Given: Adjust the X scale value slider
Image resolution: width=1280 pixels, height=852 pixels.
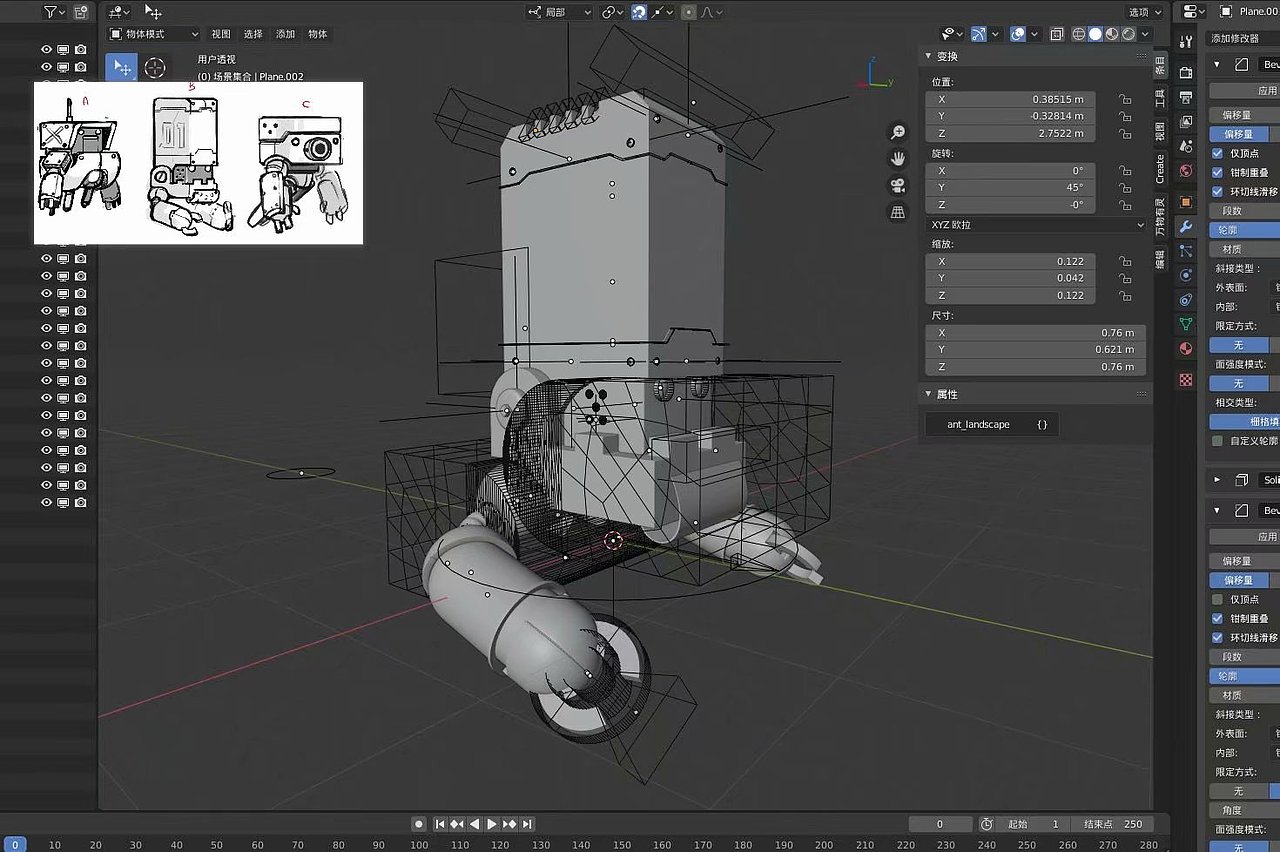Looking at the screenshot, I should tap(1009, 261).
